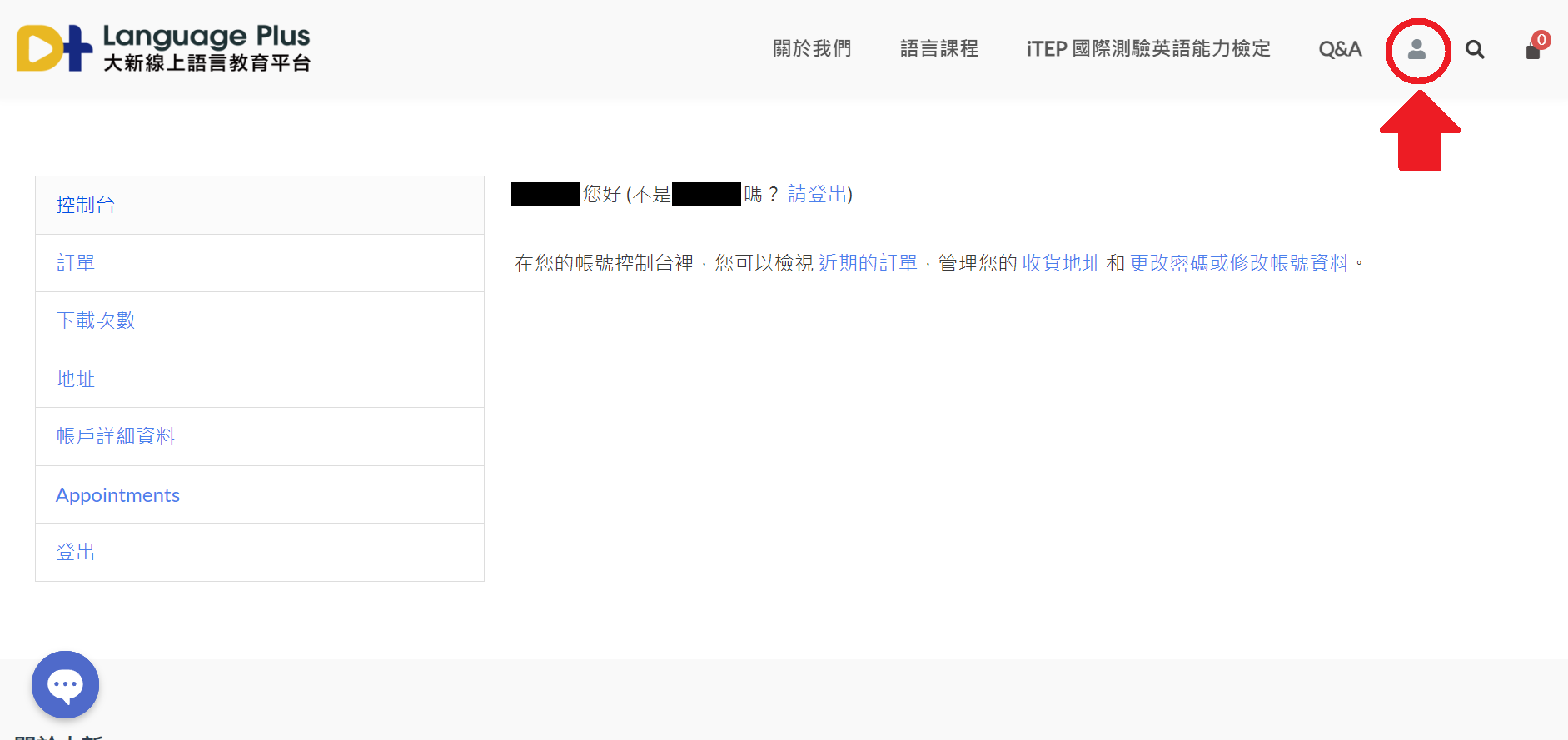Follow the 更改密碼或修改帳號資料 link
The width and height of the screenshot is (1568, 740).
click(x=1238, y=263)
